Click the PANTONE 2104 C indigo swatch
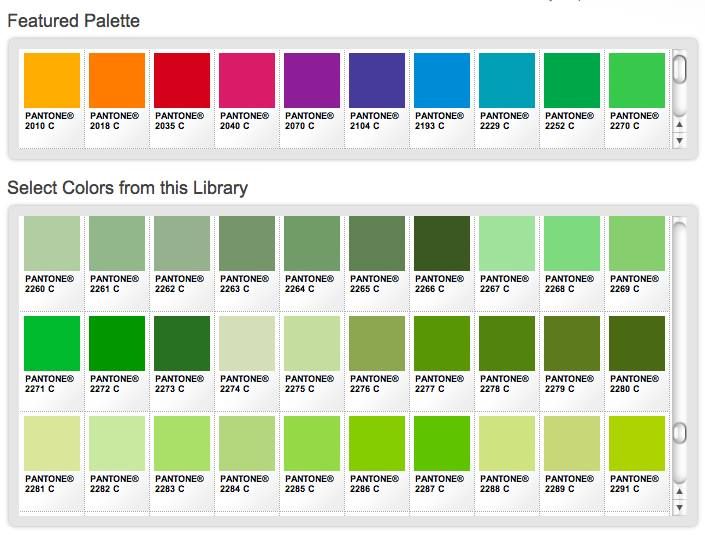Image resolution: width=705 pixels, height=535 pixels. tap(377, 80)
